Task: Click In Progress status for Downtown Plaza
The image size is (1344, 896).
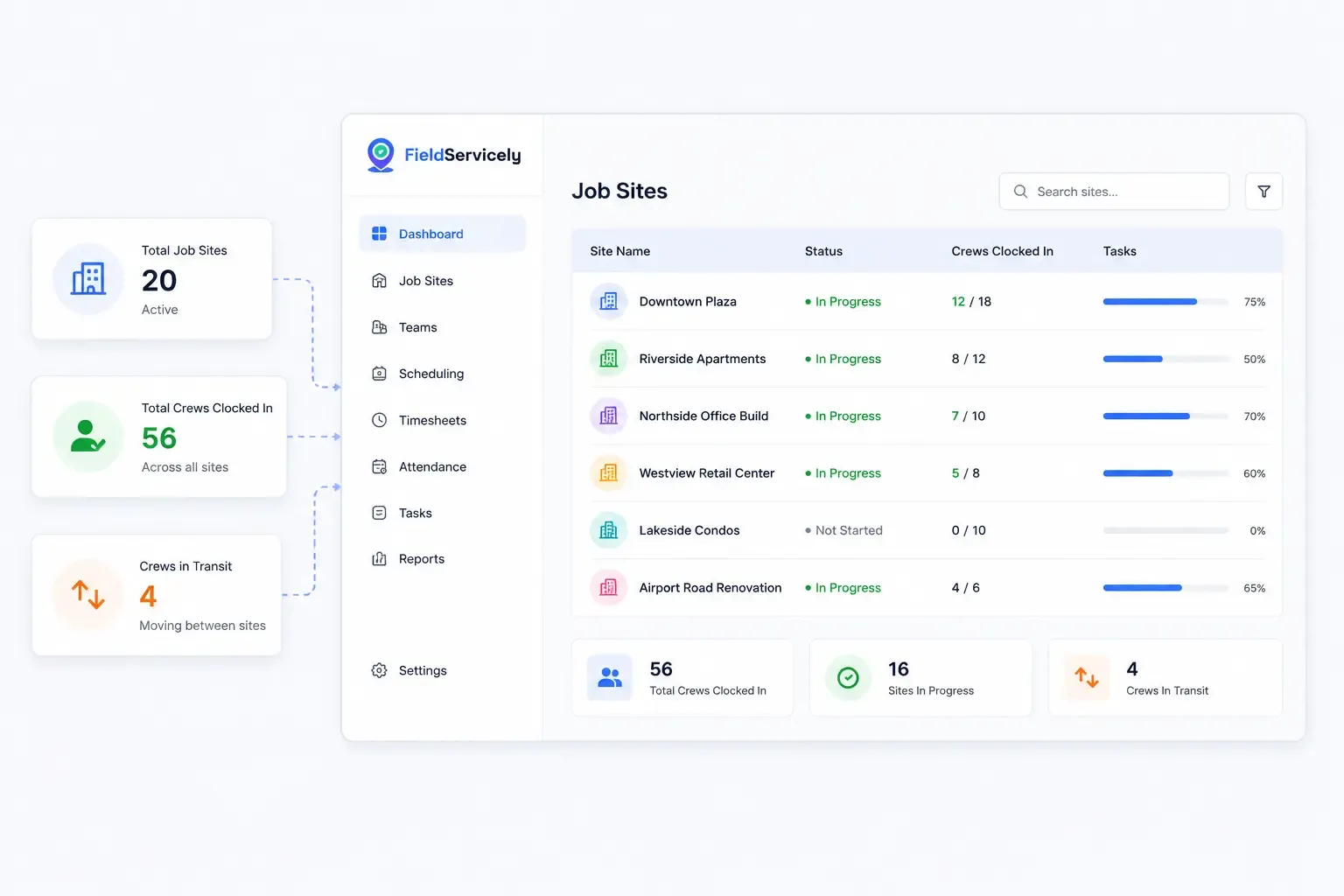Action: (843, 301)
